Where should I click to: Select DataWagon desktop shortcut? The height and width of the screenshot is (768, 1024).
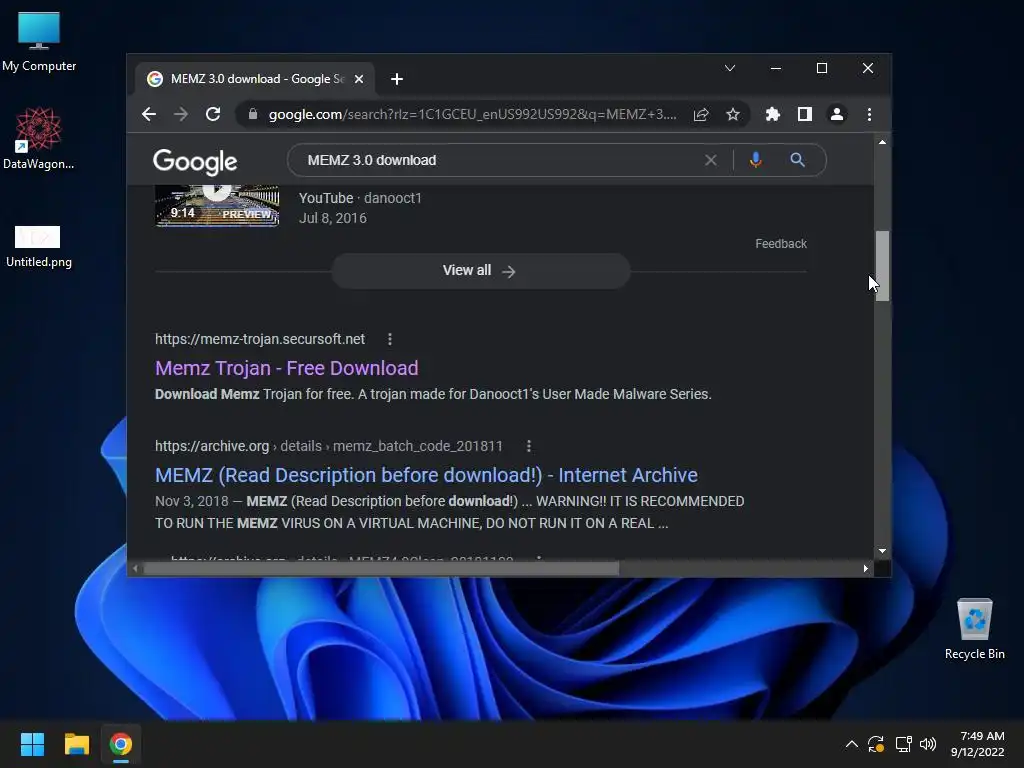[x=39, y=138]
